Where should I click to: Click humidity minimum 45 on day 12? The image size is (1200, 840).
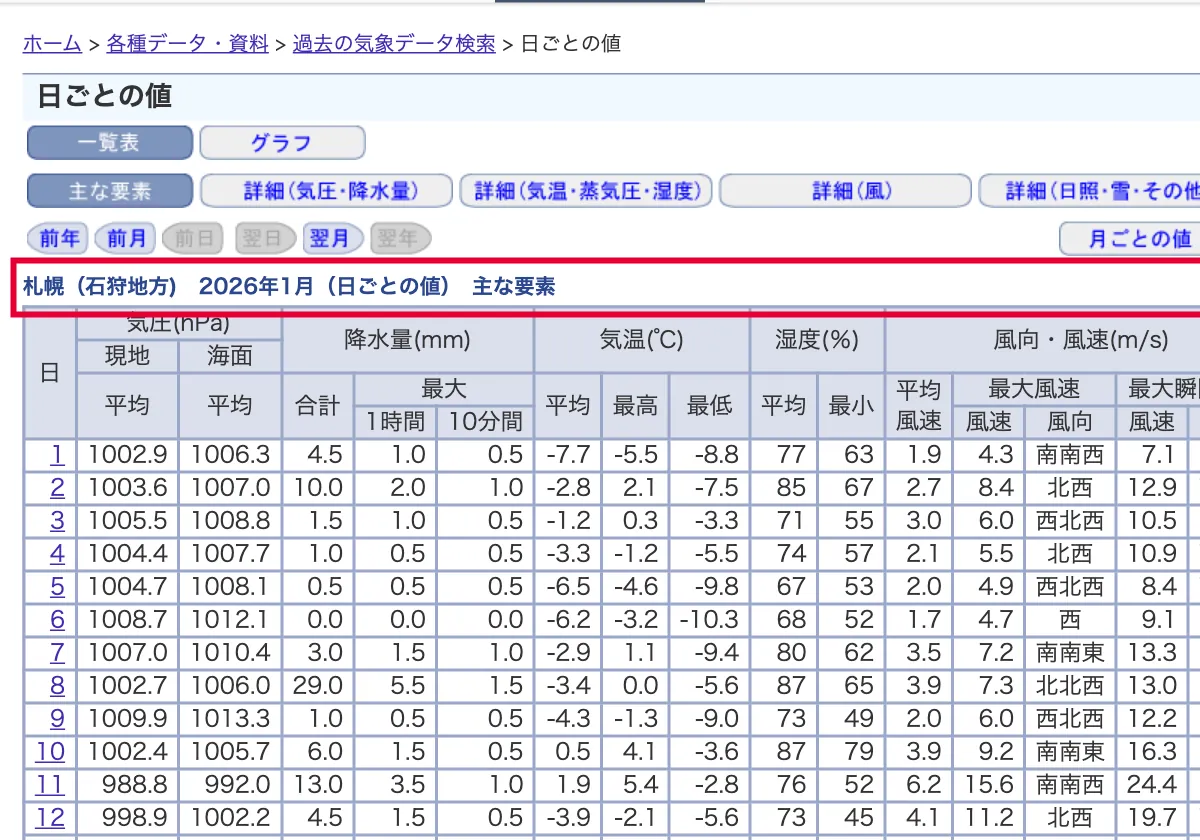[851, 818]
